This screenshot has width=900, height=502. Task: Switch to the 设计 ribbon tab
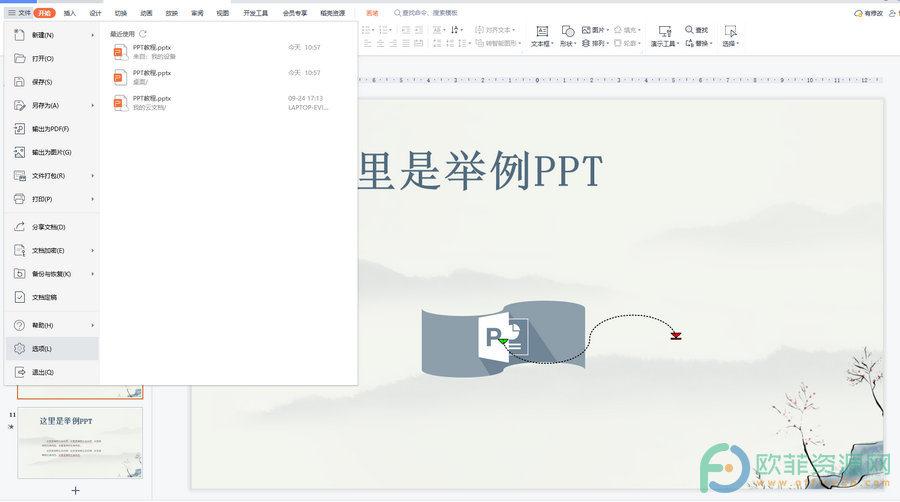pyautogui.click(x=95, y=13)
